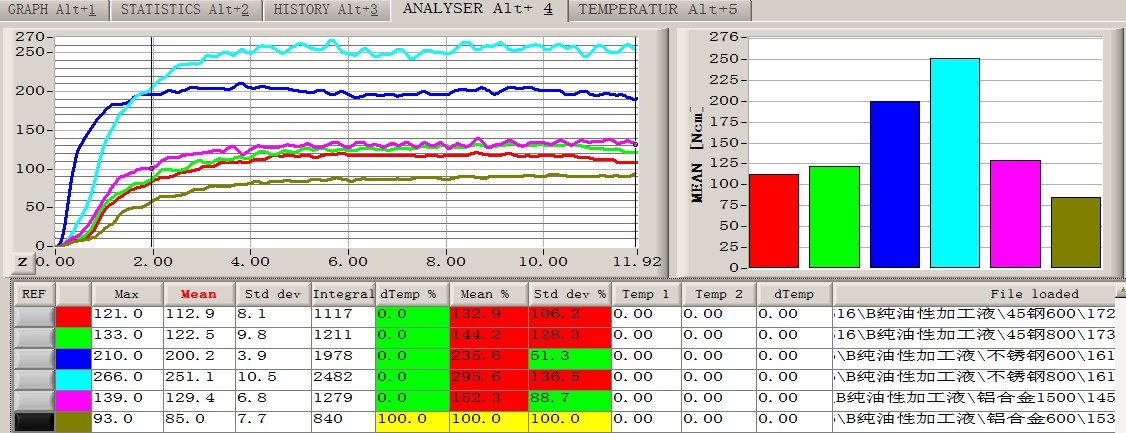Viewport: 1126px width, 433px height.
Task: Toggle the REF button for the blue curve
Action: (x=34, y=356)
